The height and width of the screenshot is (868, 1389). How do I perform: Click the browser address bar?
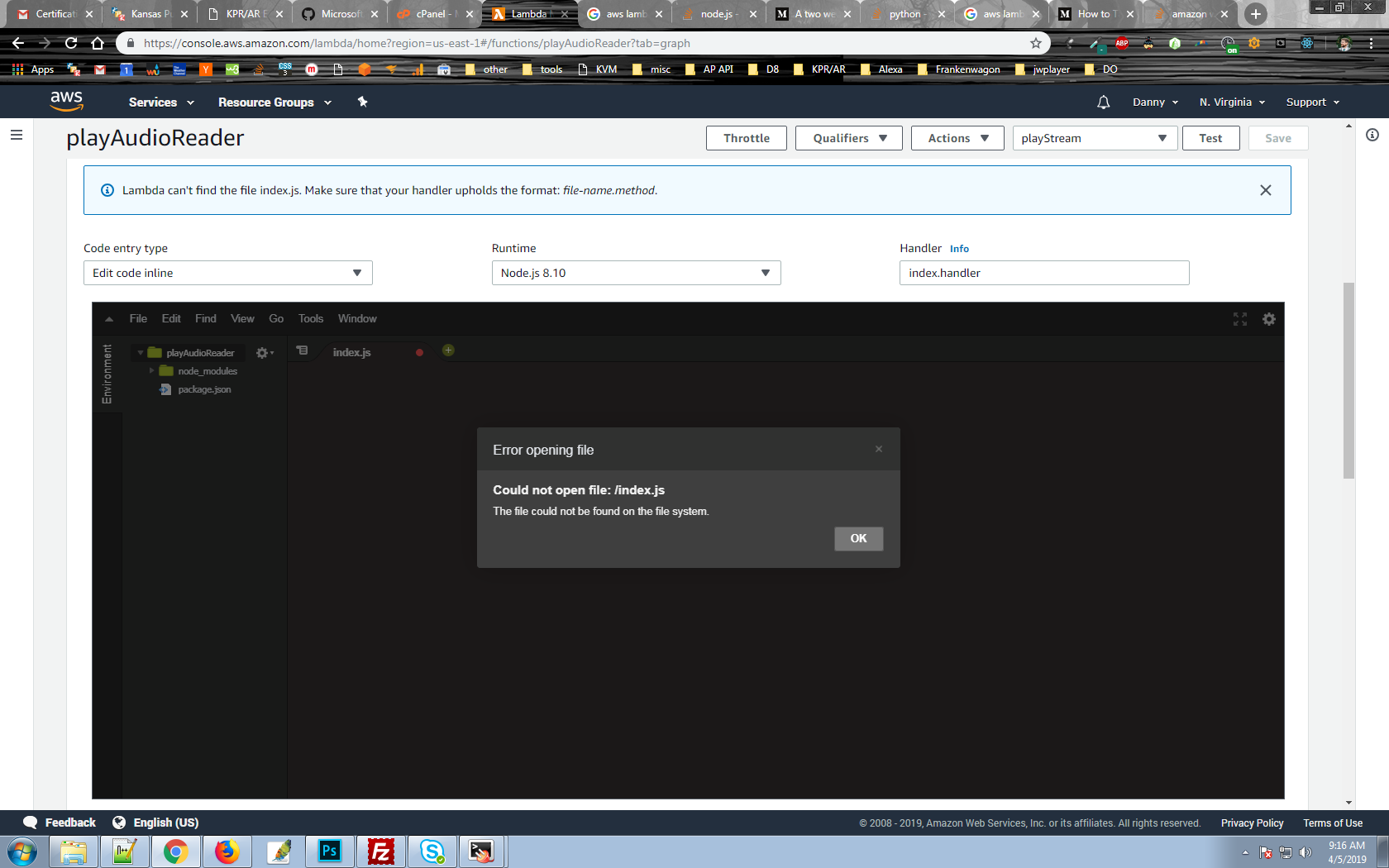[x=579, y=43]
